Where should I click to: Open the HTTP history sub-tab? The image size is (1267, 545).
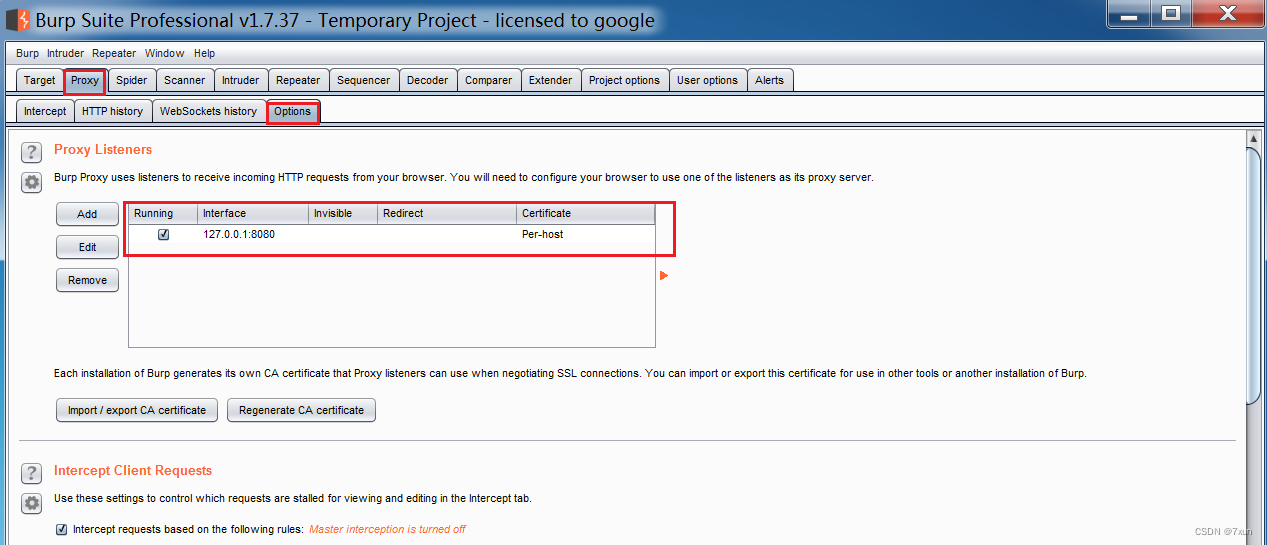pyautogui.click(x=112, y=111)
